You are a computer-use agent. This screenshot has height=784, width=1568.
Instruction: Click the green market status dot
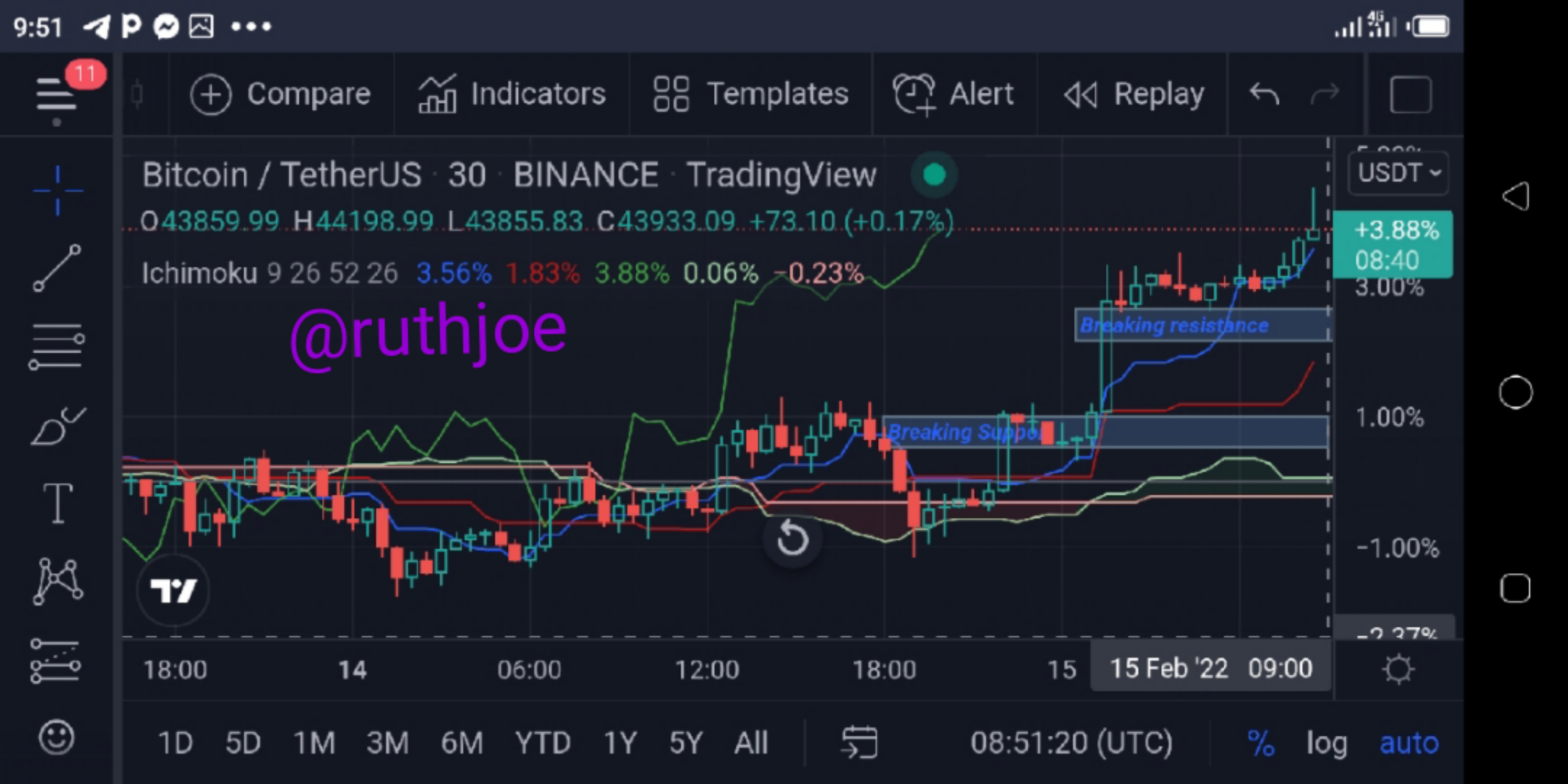click(934, 175)
